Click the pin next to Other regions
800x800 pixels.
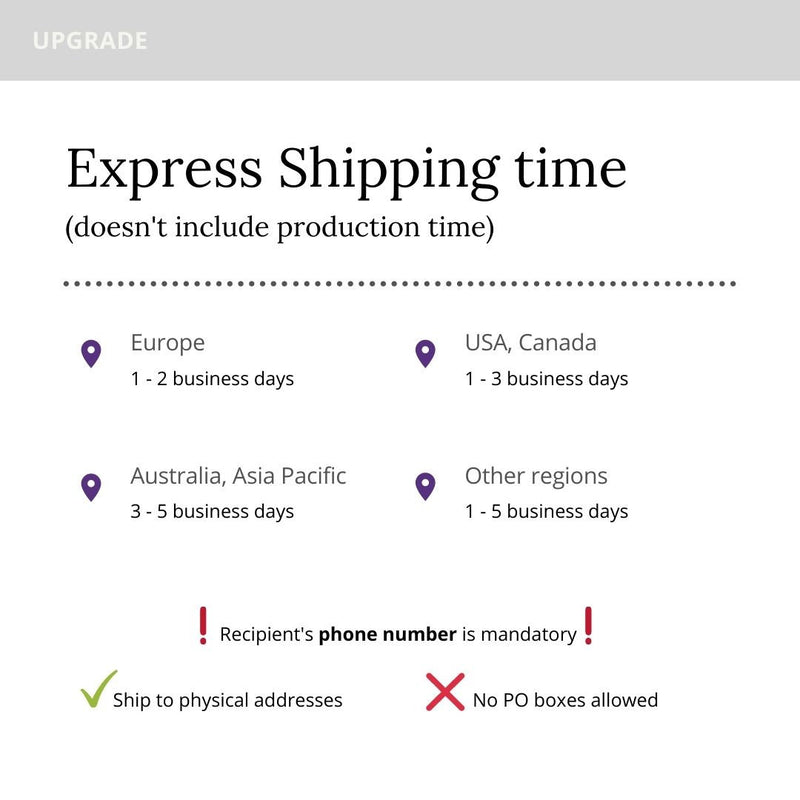pyautogui.click(x=425, y=487)
